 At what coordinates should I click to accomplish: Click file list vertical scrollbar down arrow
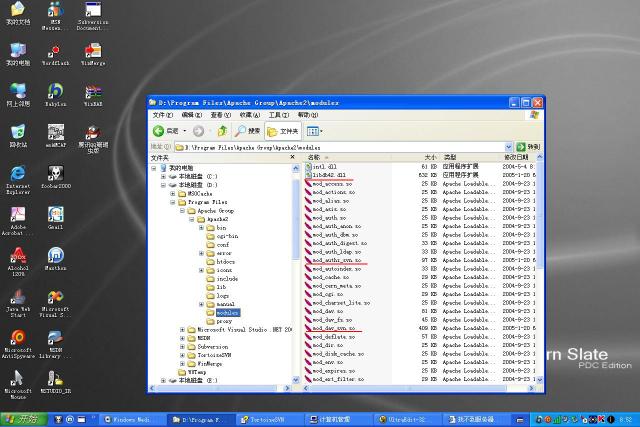(540, 380)
